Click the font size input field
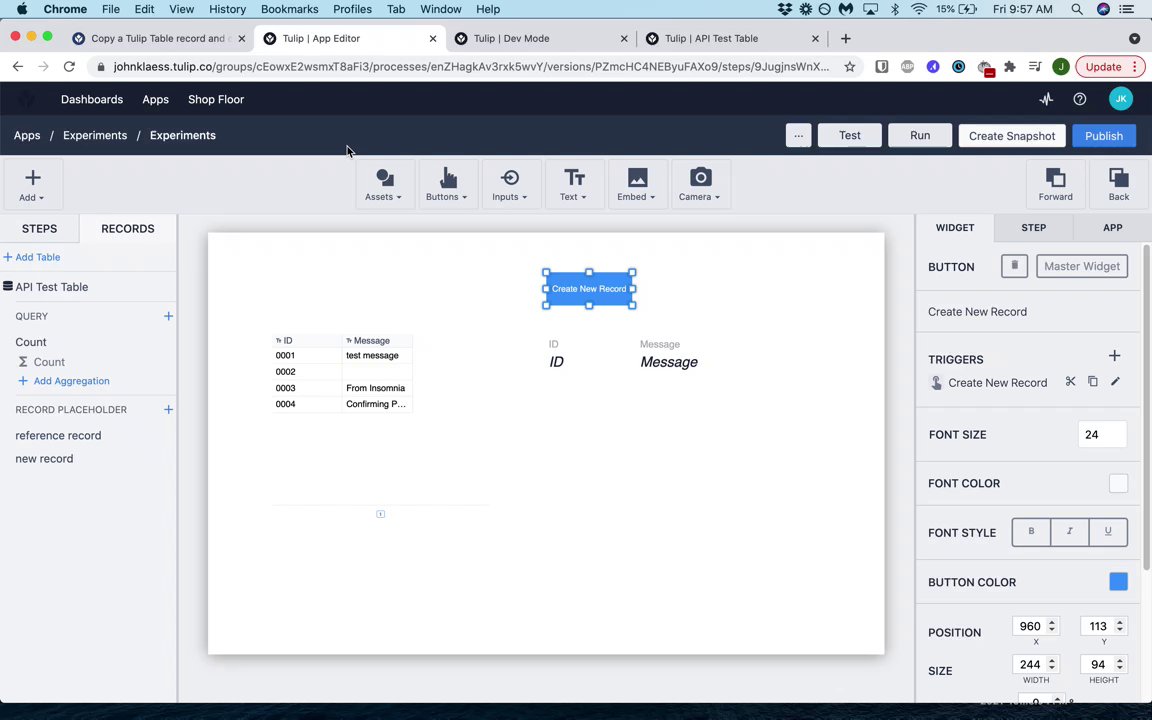Screen dimensions: 1152x720 [x=1102, y=434]
